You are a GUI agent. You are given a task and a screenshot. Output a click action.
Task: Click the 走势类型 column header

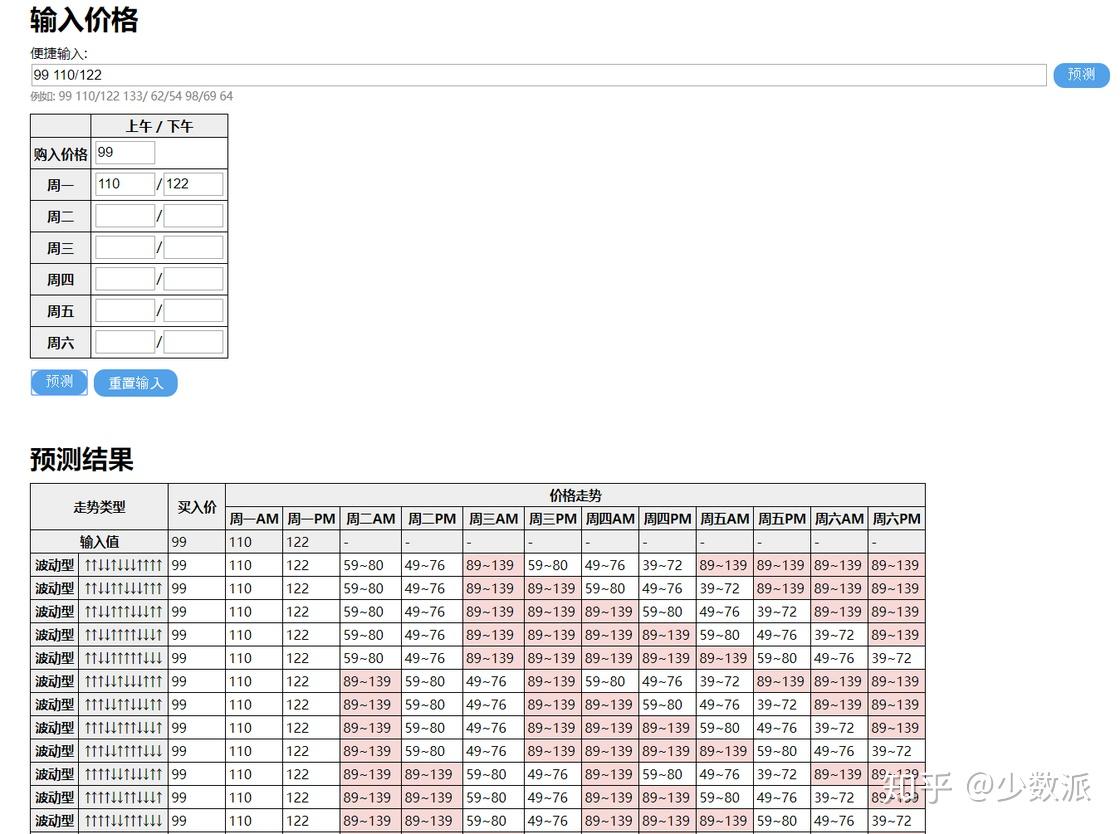(x=99, y=507)
